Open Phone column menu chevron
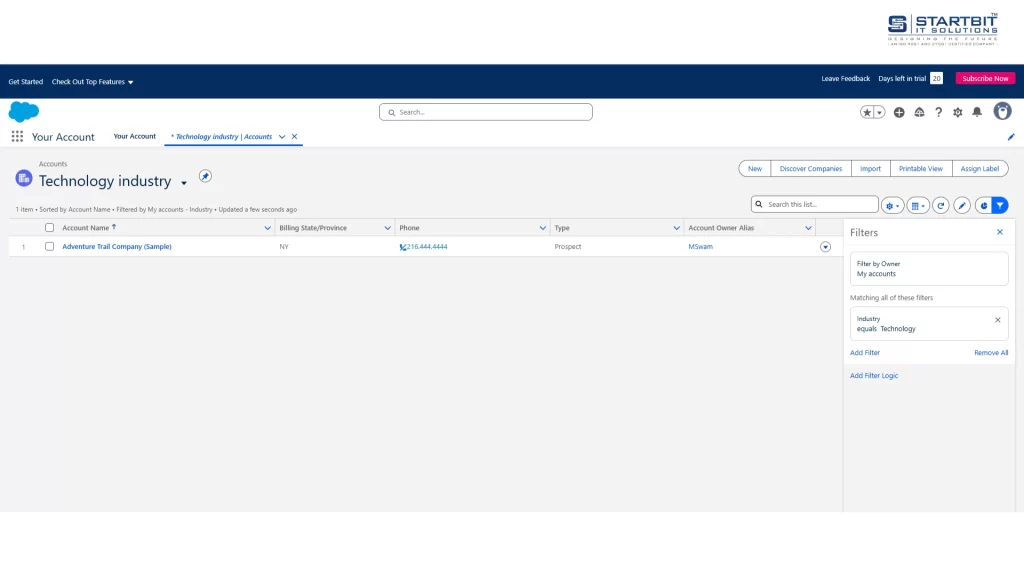 click(542, 228)
